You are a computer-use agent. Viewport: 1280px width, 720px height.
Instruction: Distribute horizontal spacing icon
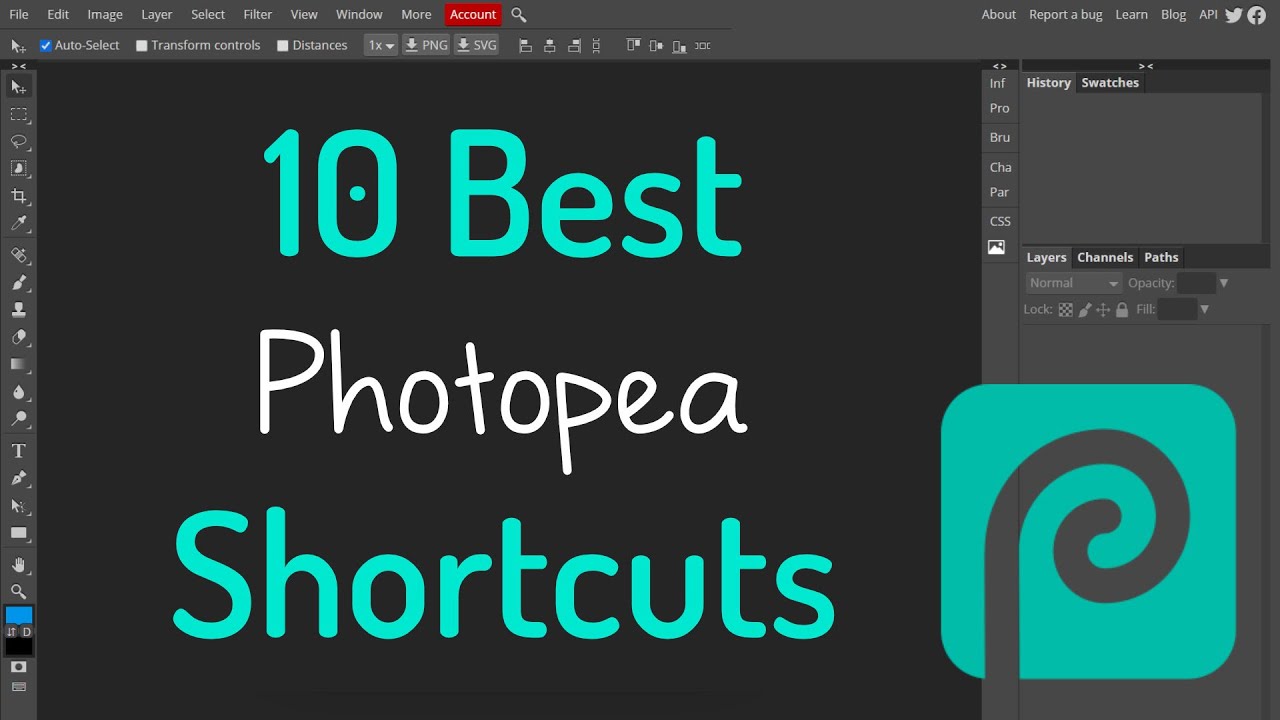[703, 45]
